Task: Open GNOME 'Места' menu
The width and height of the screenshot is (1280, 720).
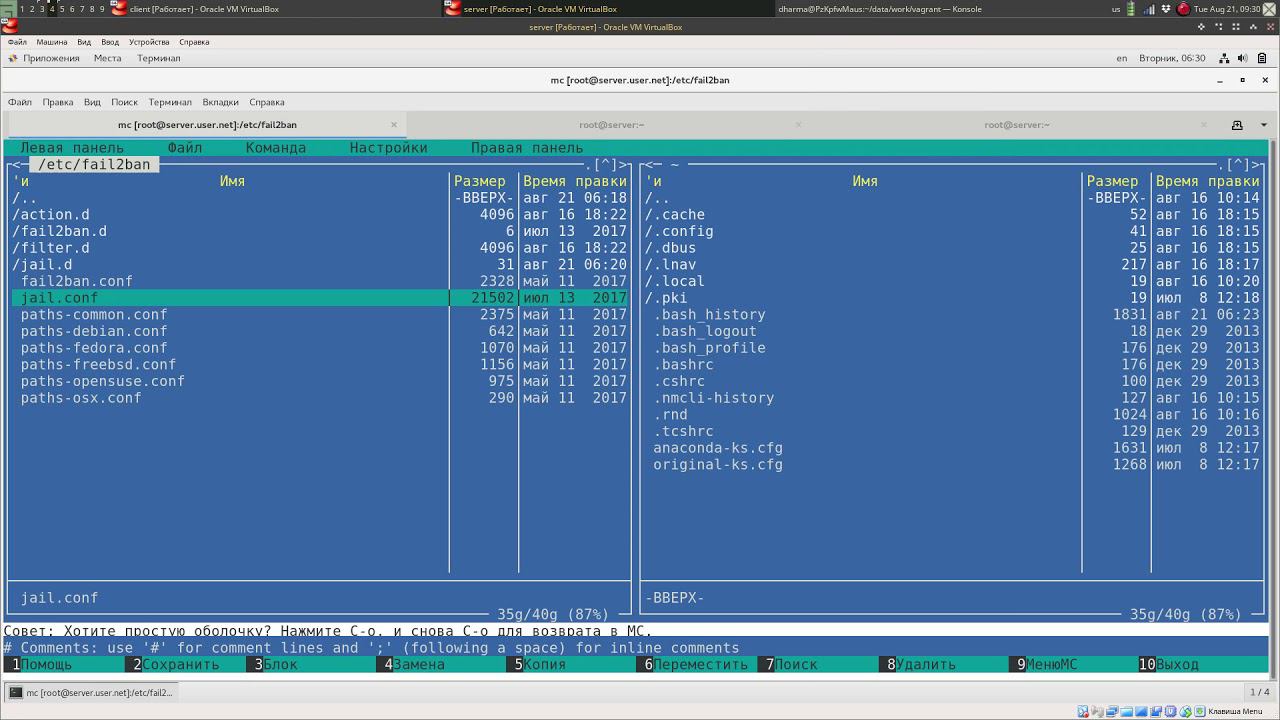Action: (108, 58)
